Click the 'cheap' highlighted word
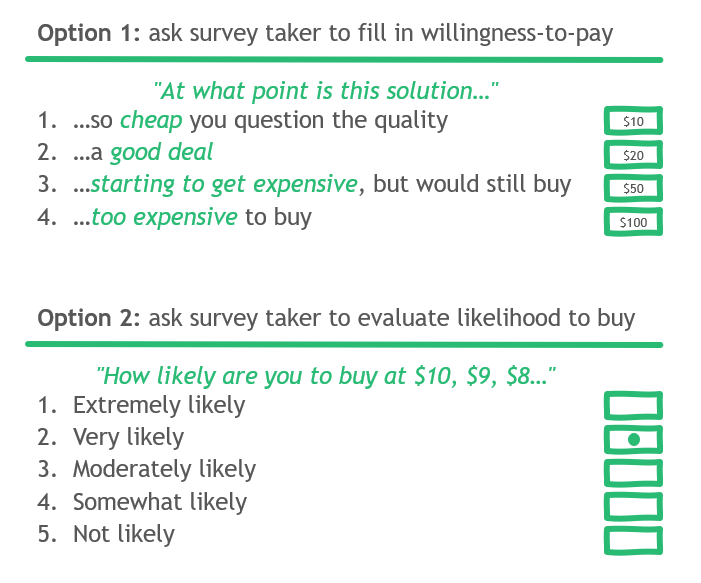Viewport: 701px width, 583px height. point(151,121)
